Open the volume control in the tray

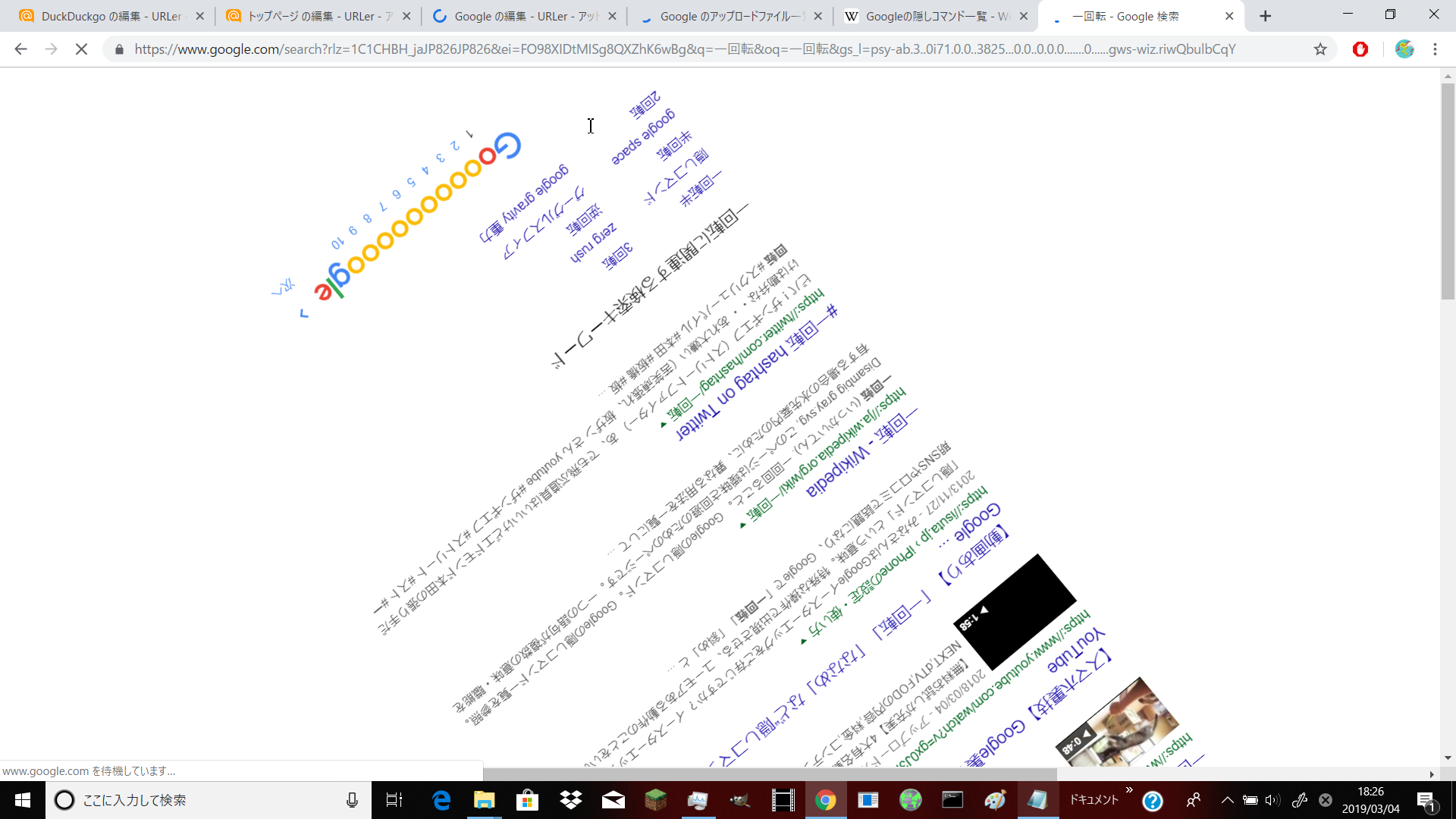(1272, 800)
